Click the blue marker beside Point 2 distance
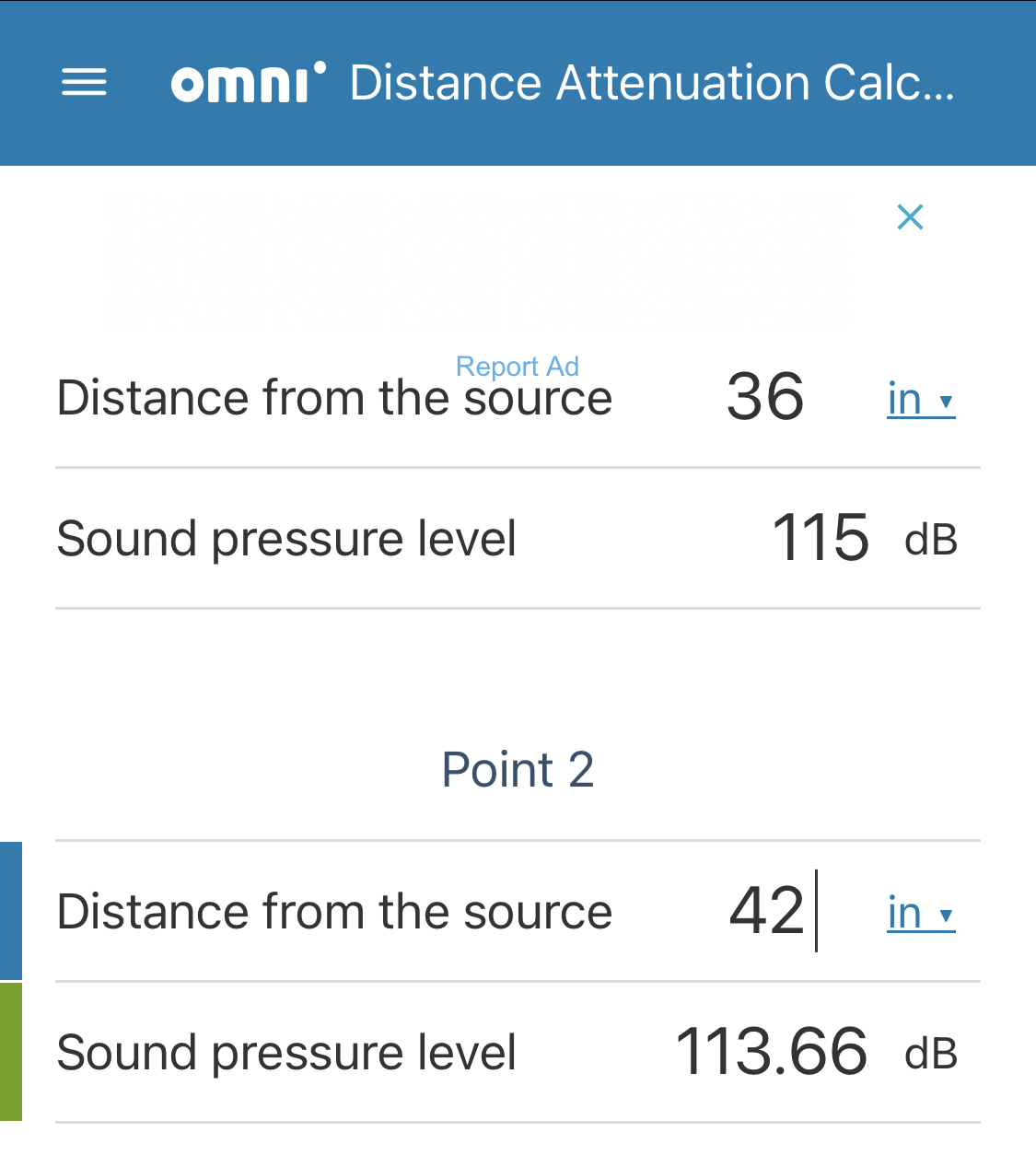This screenshot has height=1167, width=1036. [x=11, y=911]
